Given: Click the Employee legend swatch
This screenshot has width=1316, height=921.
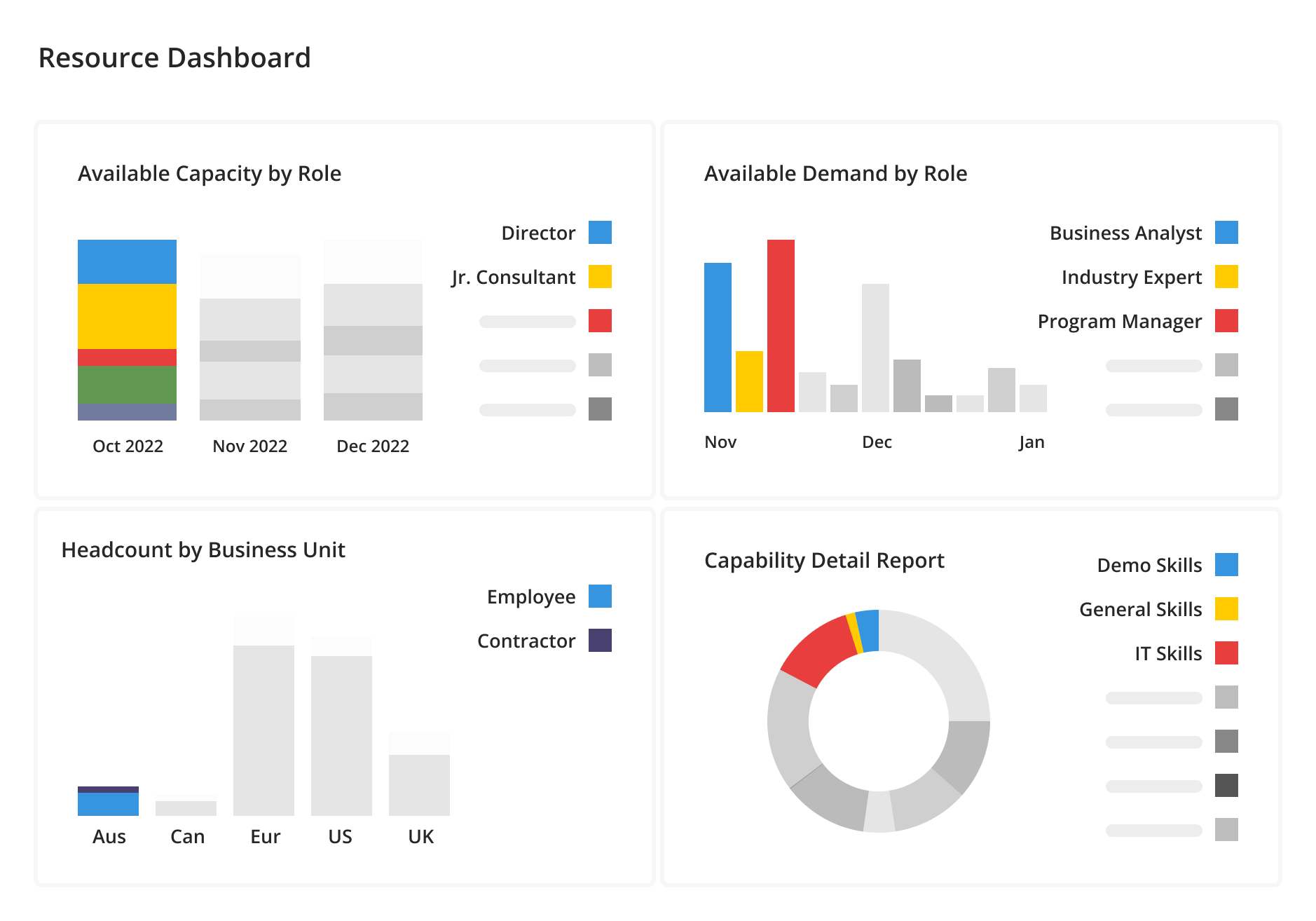Looking at the screenshot, I should coord(600,596).
